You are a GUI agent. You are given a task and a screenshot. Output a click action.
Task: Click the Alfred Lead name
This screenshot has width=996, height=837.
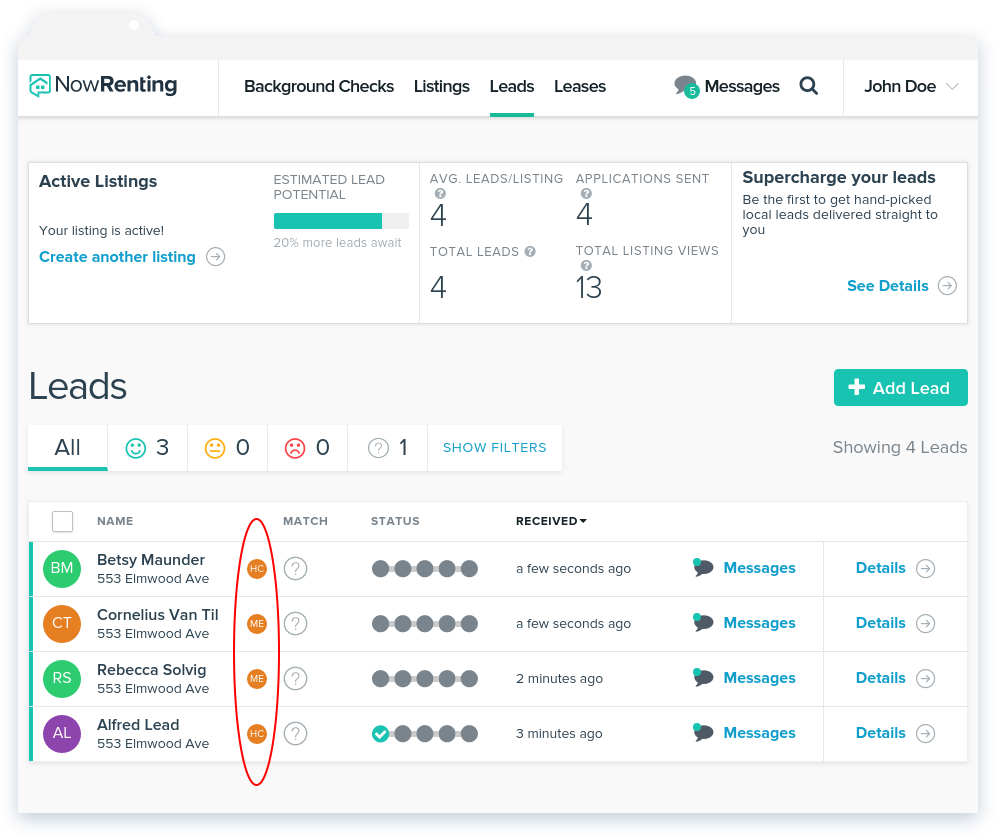[x=138, y=725]
